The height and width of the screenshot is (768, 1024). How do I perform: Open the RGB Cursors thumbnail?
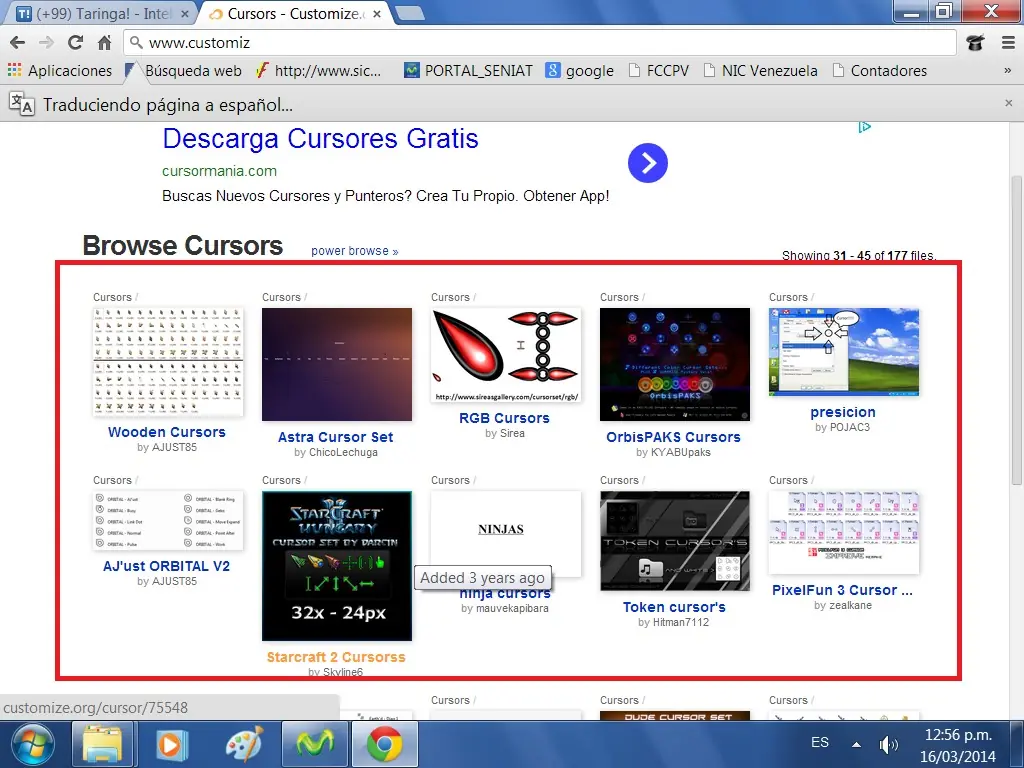point(506,355)
